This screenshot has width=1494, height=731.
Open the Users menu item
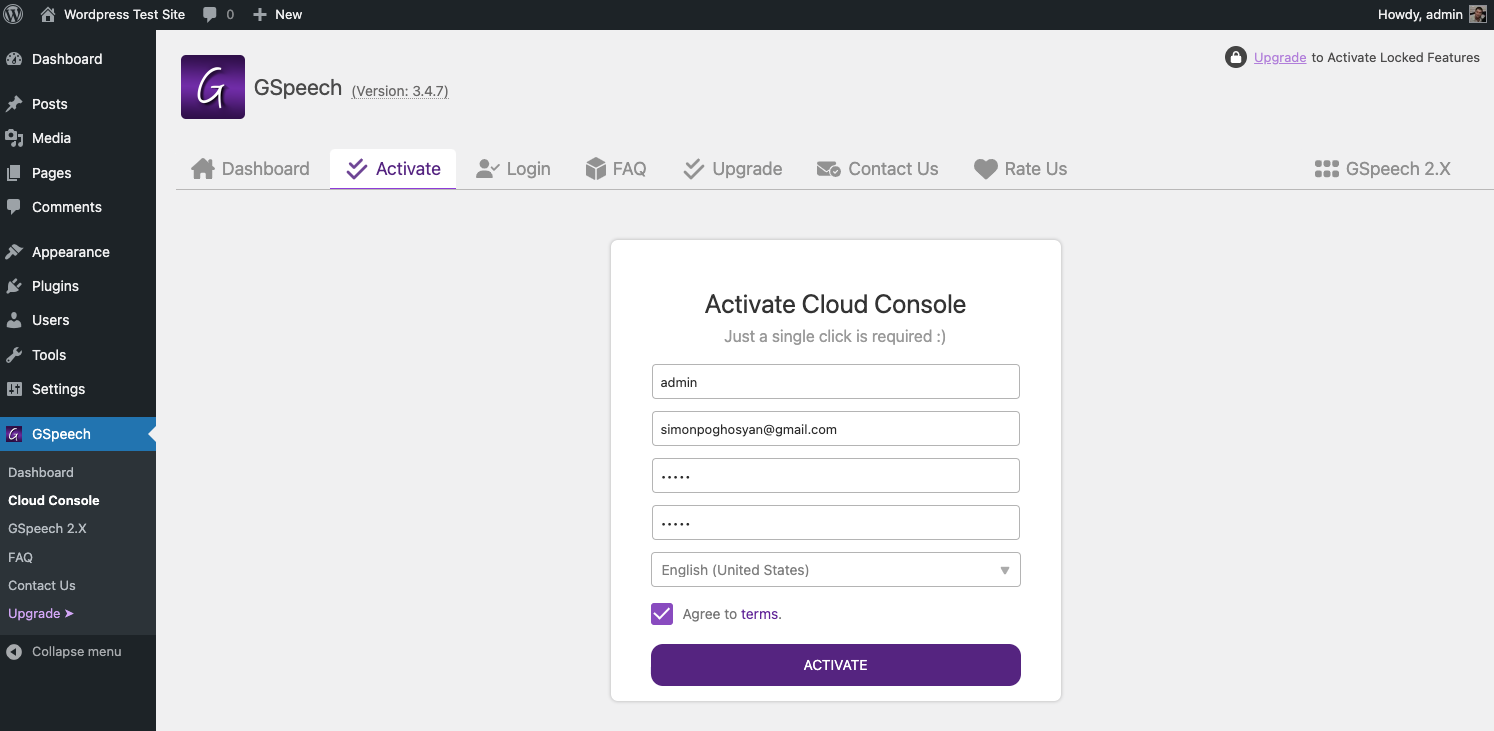[x=78, y=320]
